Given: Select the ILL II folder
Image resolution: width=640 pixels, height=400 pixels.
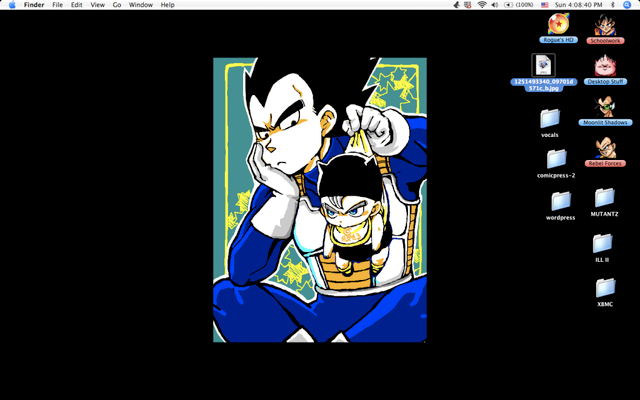Looking at the screenshot, I should point(602,243).
